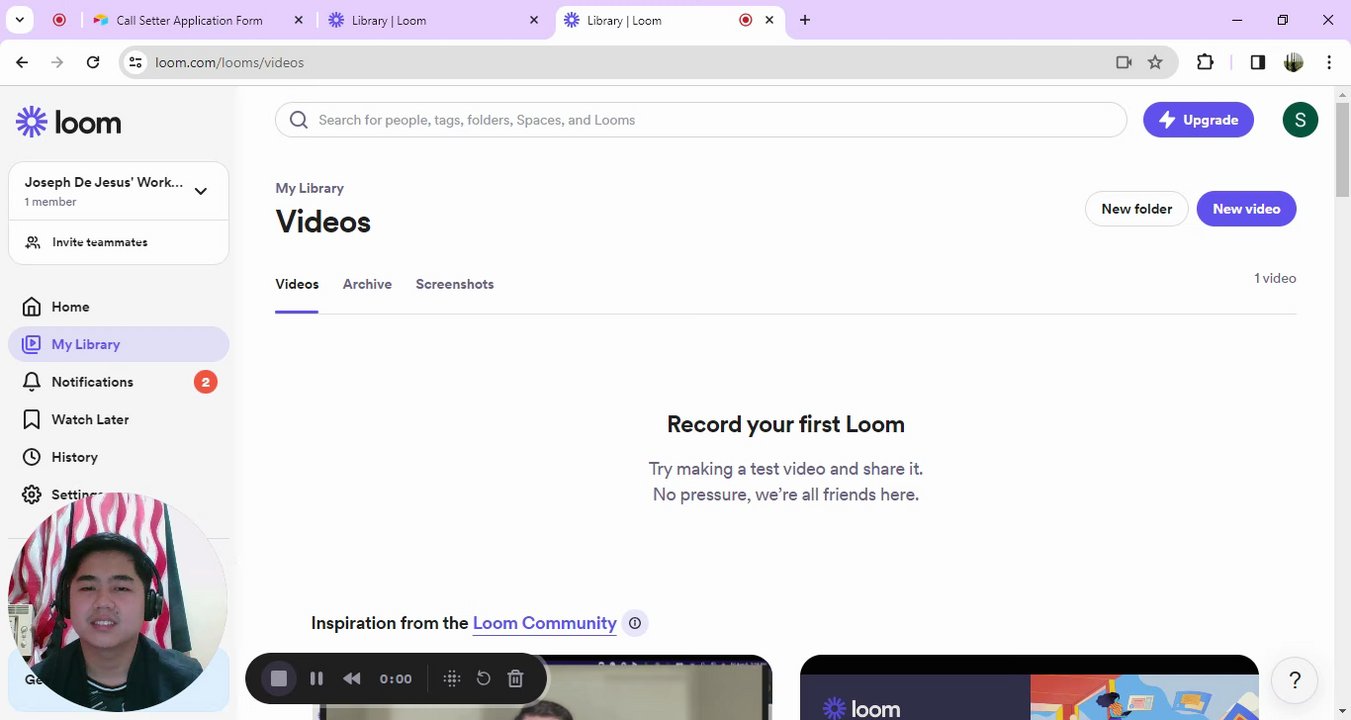Click the Watch Later bookmark icon
Screen dimensions: 1351x720
32,419
